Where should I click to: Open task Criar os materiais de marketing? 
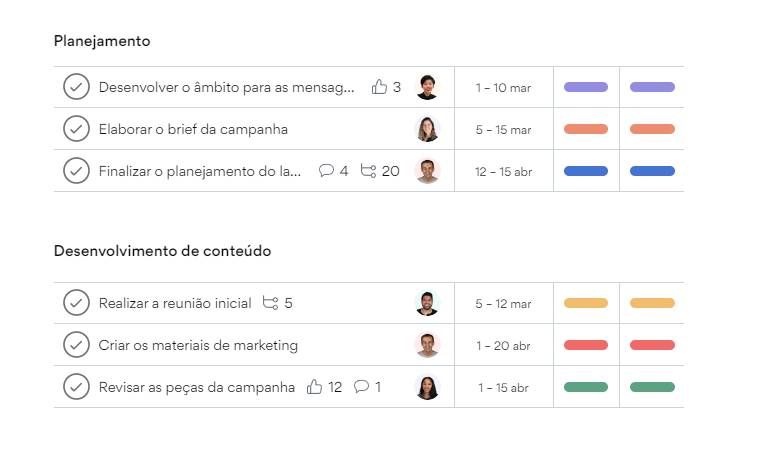point(198,345)
